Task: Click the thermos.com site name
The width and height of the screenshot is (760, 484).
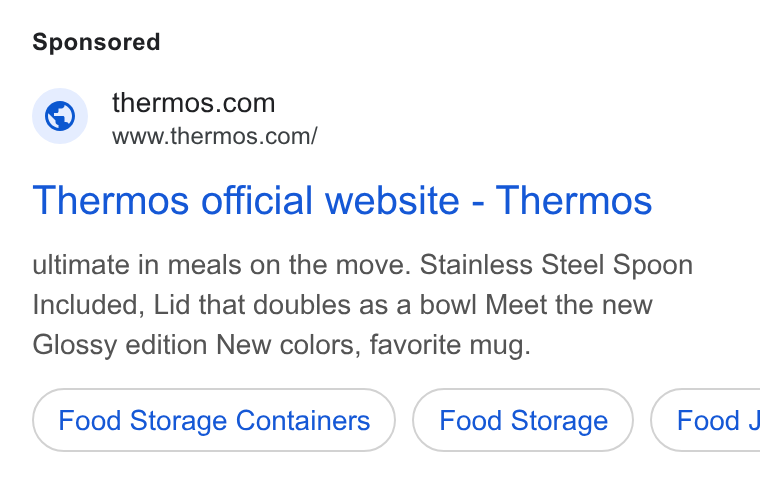Action: tap(193, 103)
